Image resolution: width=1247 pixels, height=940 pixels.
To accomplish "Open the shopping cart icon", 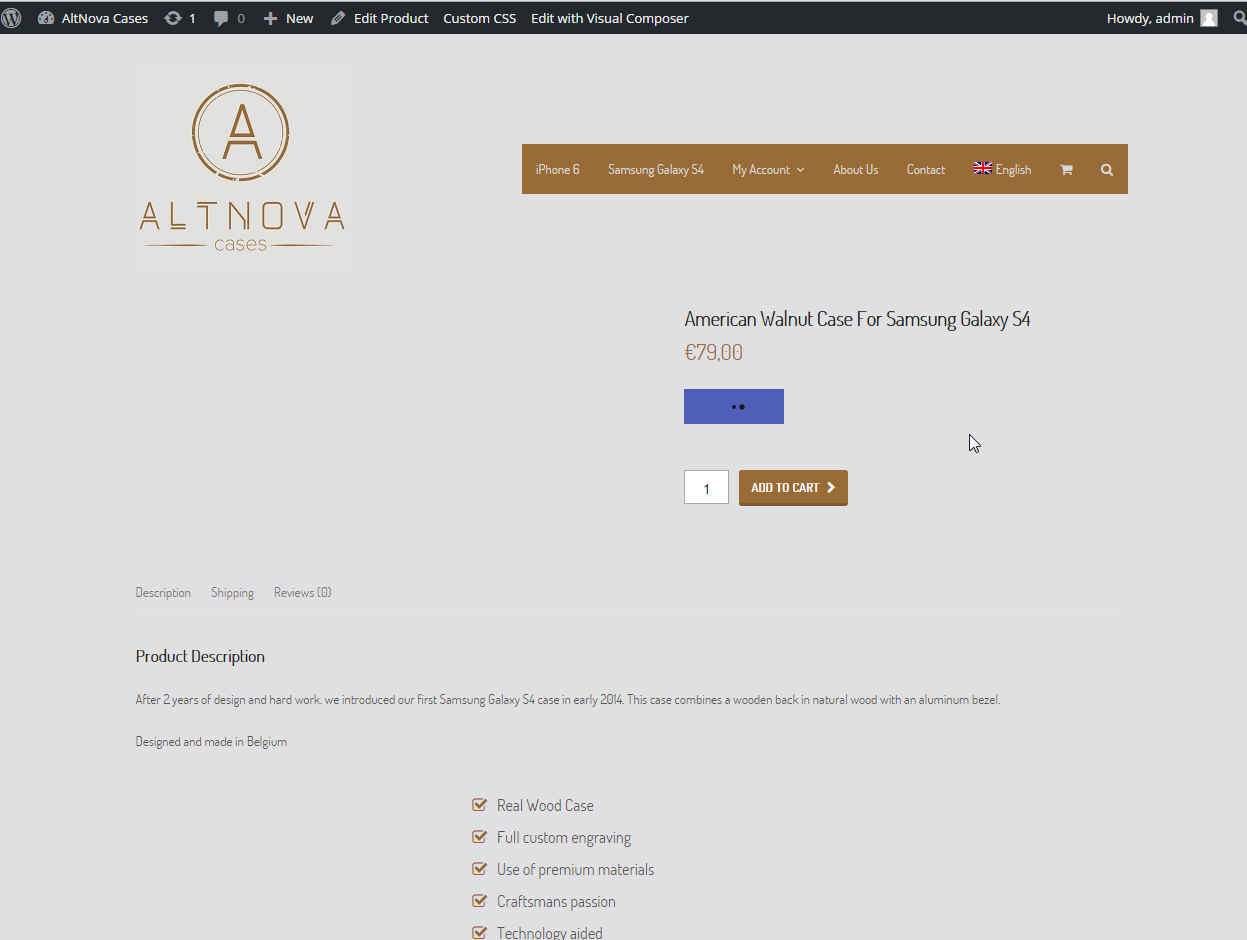I will tap(1066, 169).
